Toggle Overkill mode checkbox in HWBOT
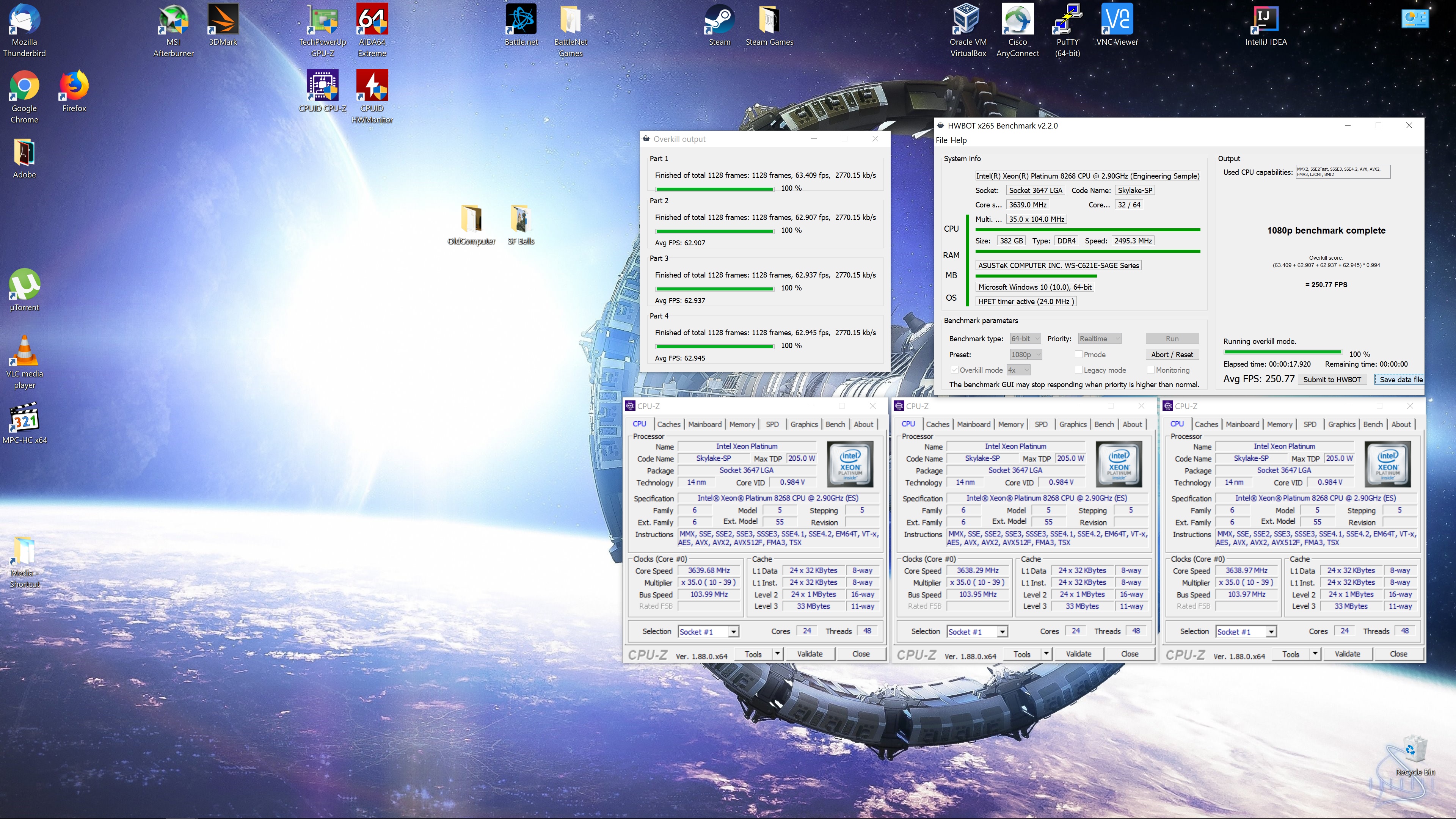This screenshot has height=819, width=1456. pos(955,370)
